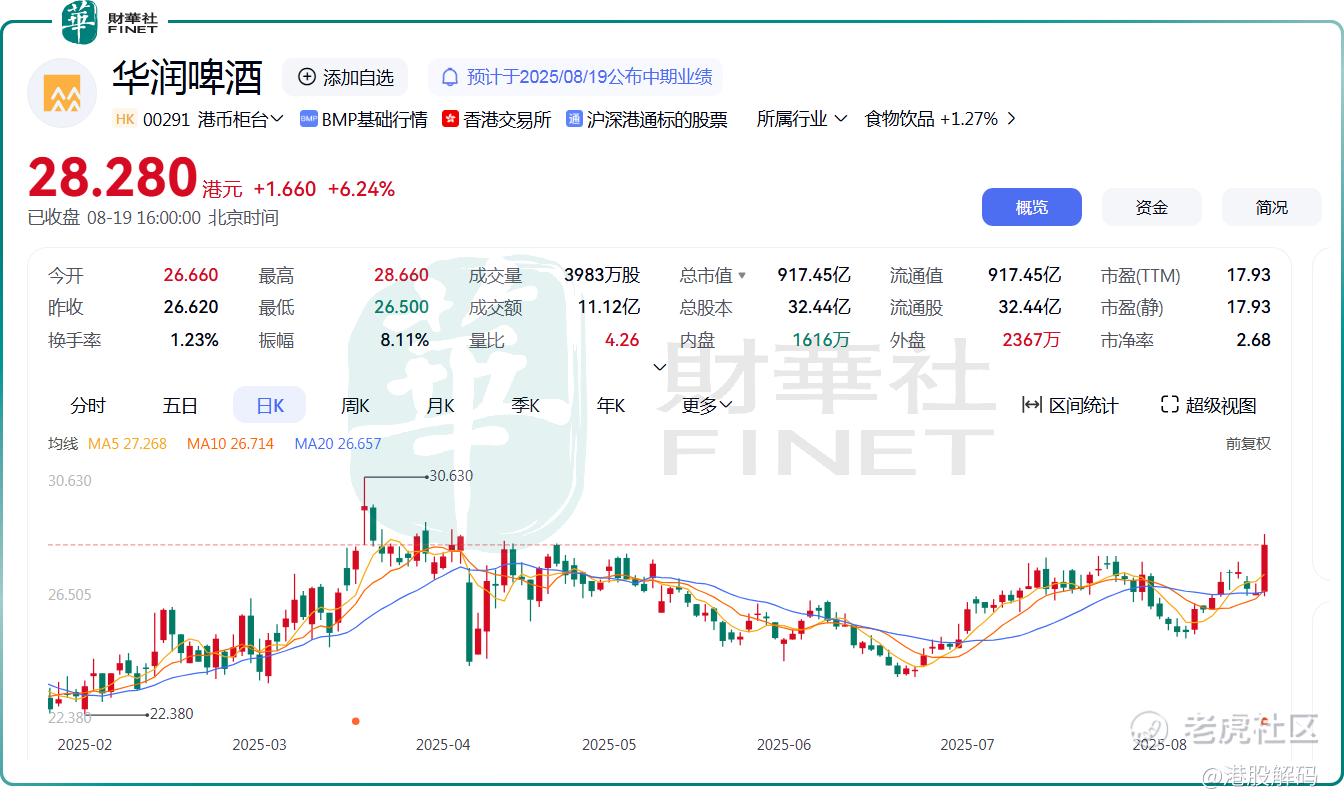Image resolution: width=1344 pixels, height=806 pixels.
Task: Click the stock name 华润啤酒
Action: coord(187,77)
